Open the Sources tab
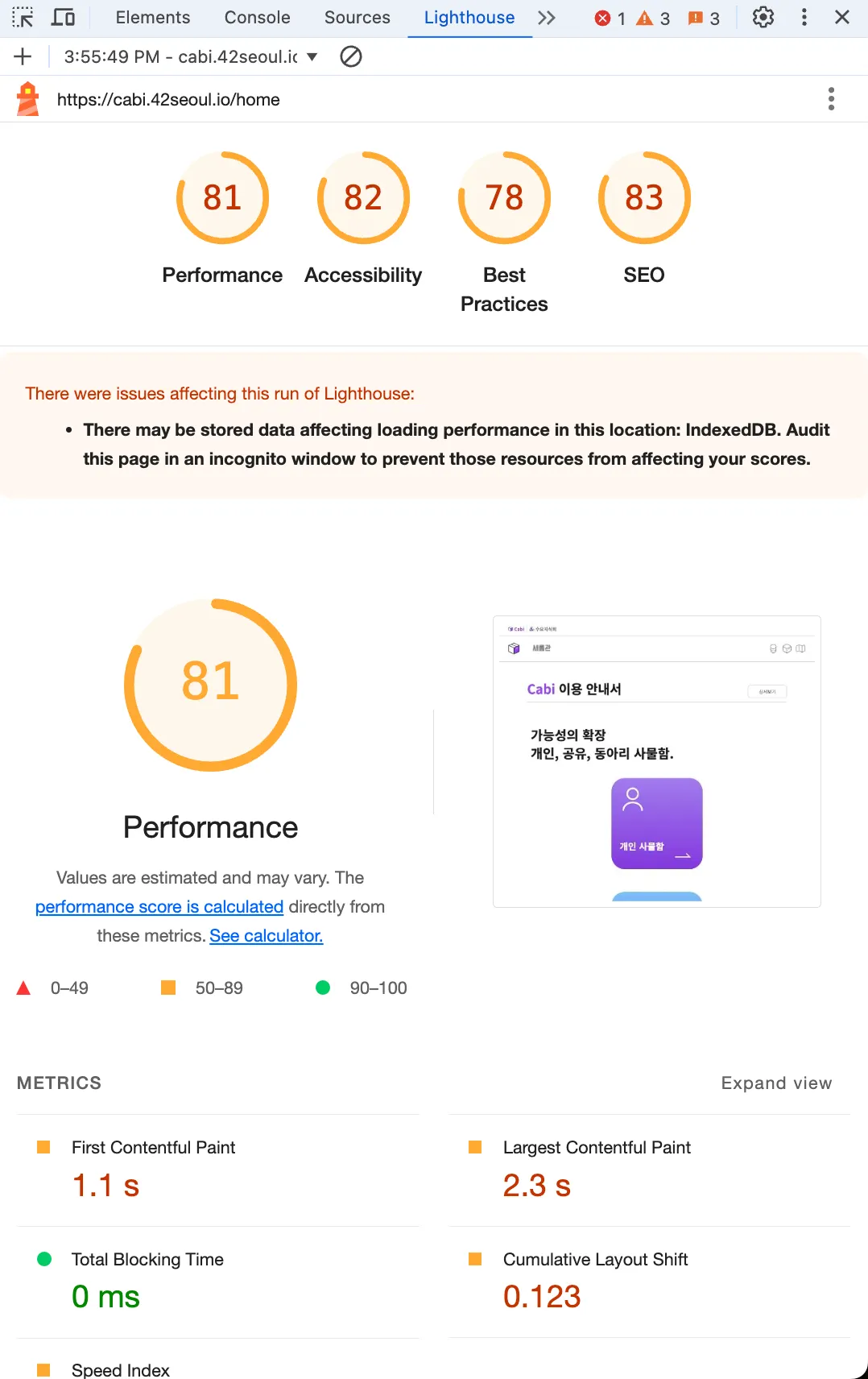The width and height of the screenshot is (868, 1379). click(357, 18)
